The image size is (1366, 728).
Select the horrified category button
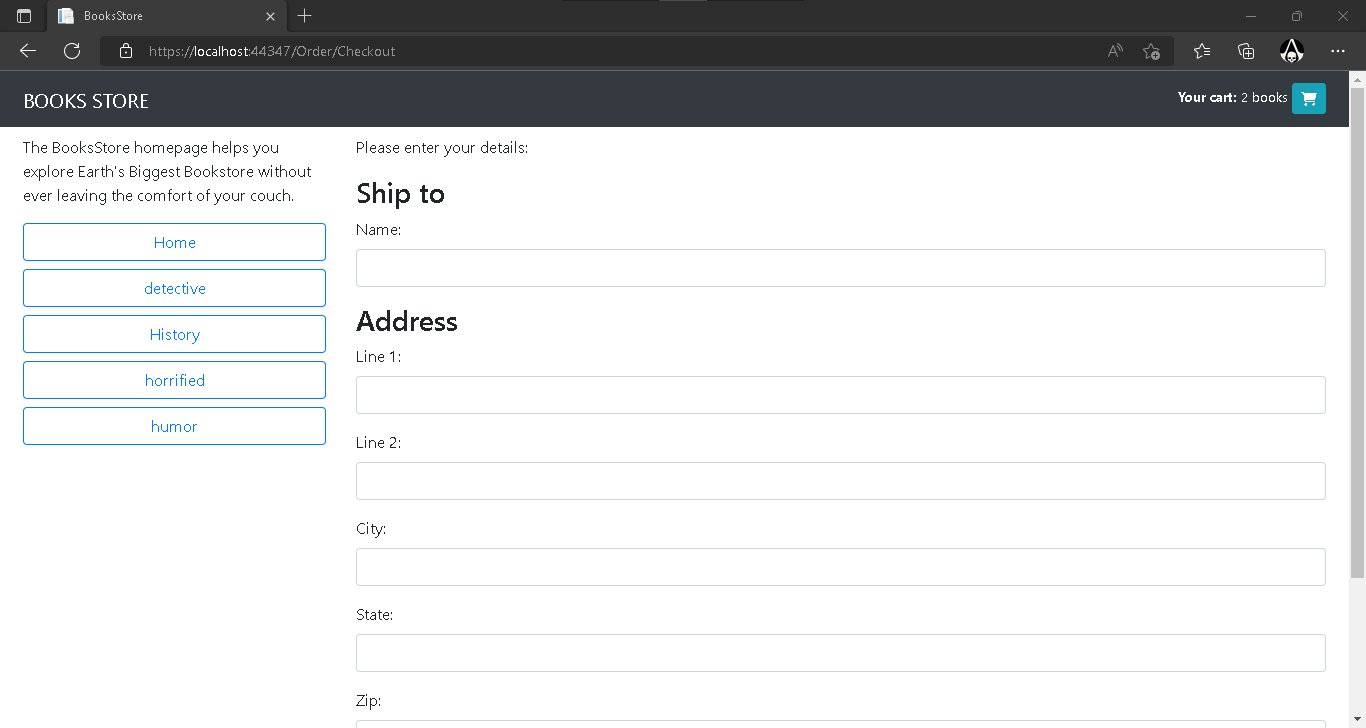(174, 380)
